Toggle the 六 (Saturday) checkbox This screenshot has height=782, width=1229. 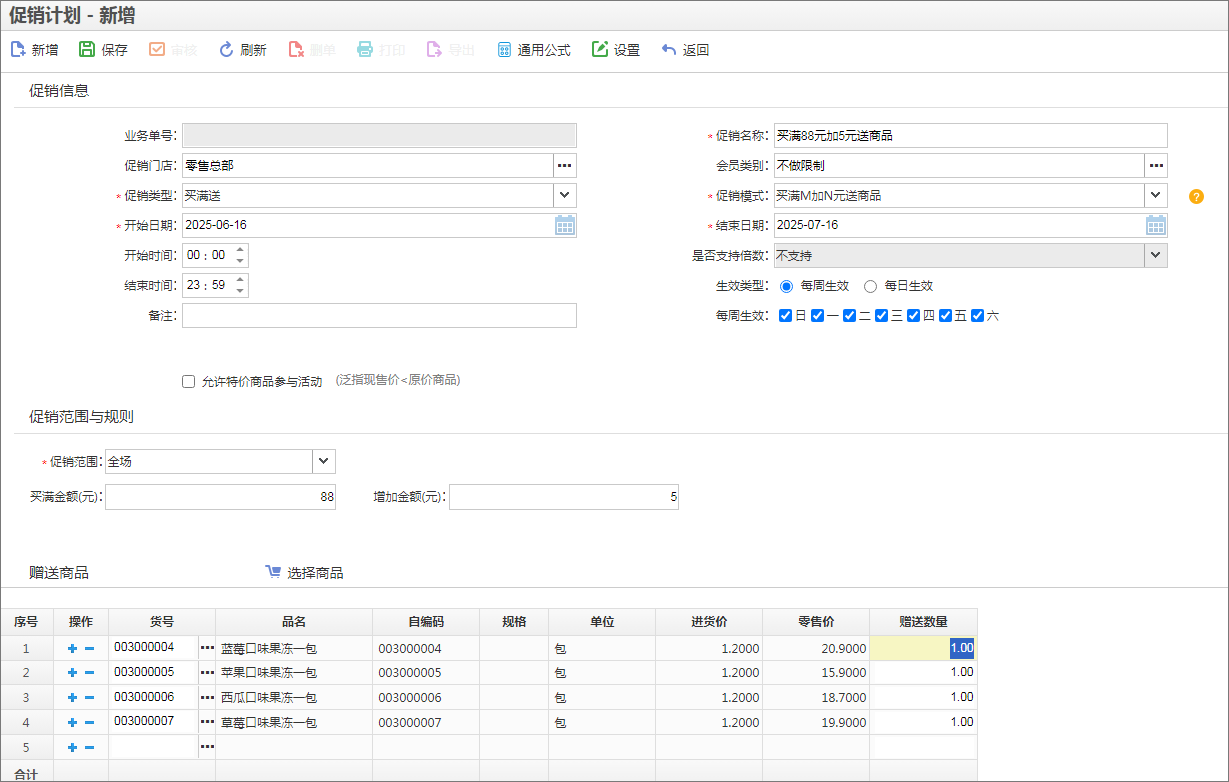tap(978, 316)
